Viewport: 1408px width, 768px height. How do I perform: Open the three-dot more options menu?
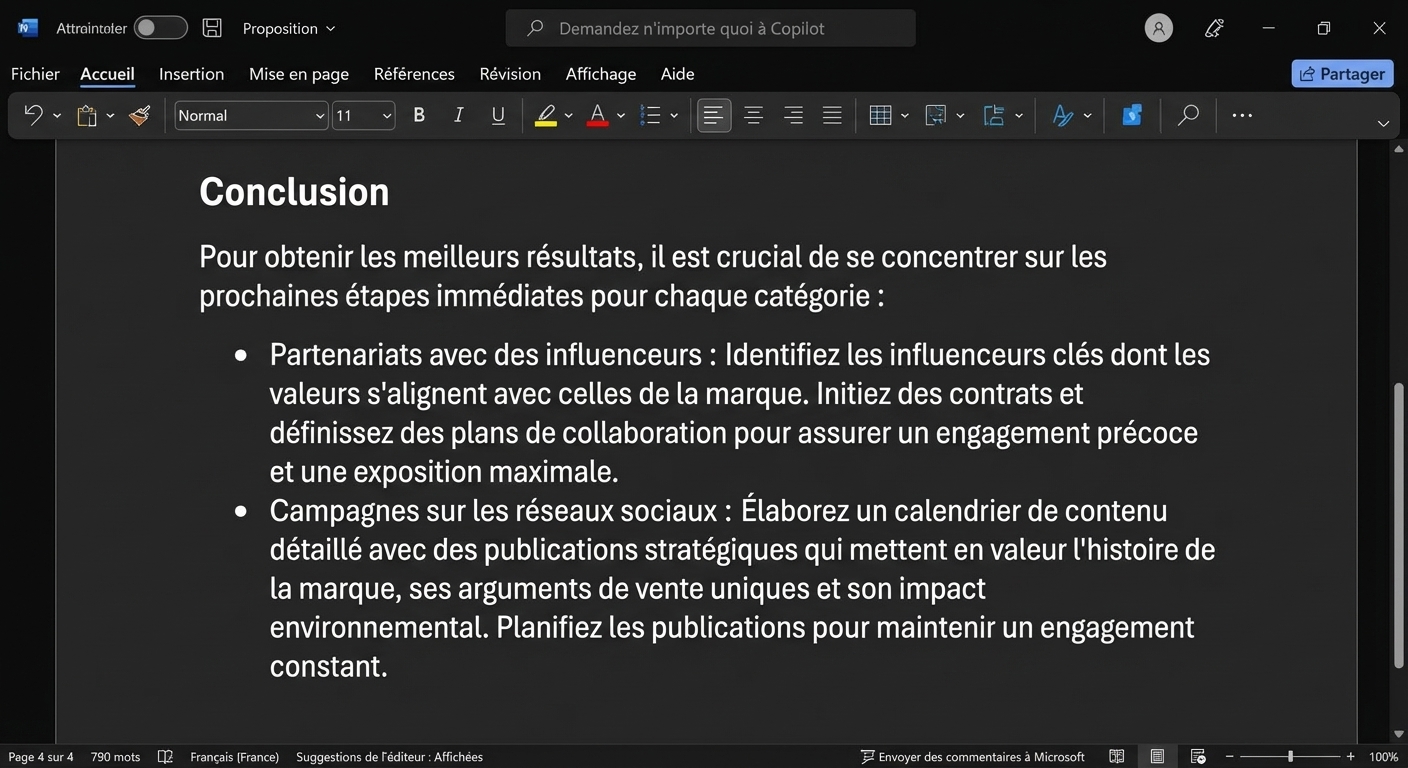click(1242, 116)
